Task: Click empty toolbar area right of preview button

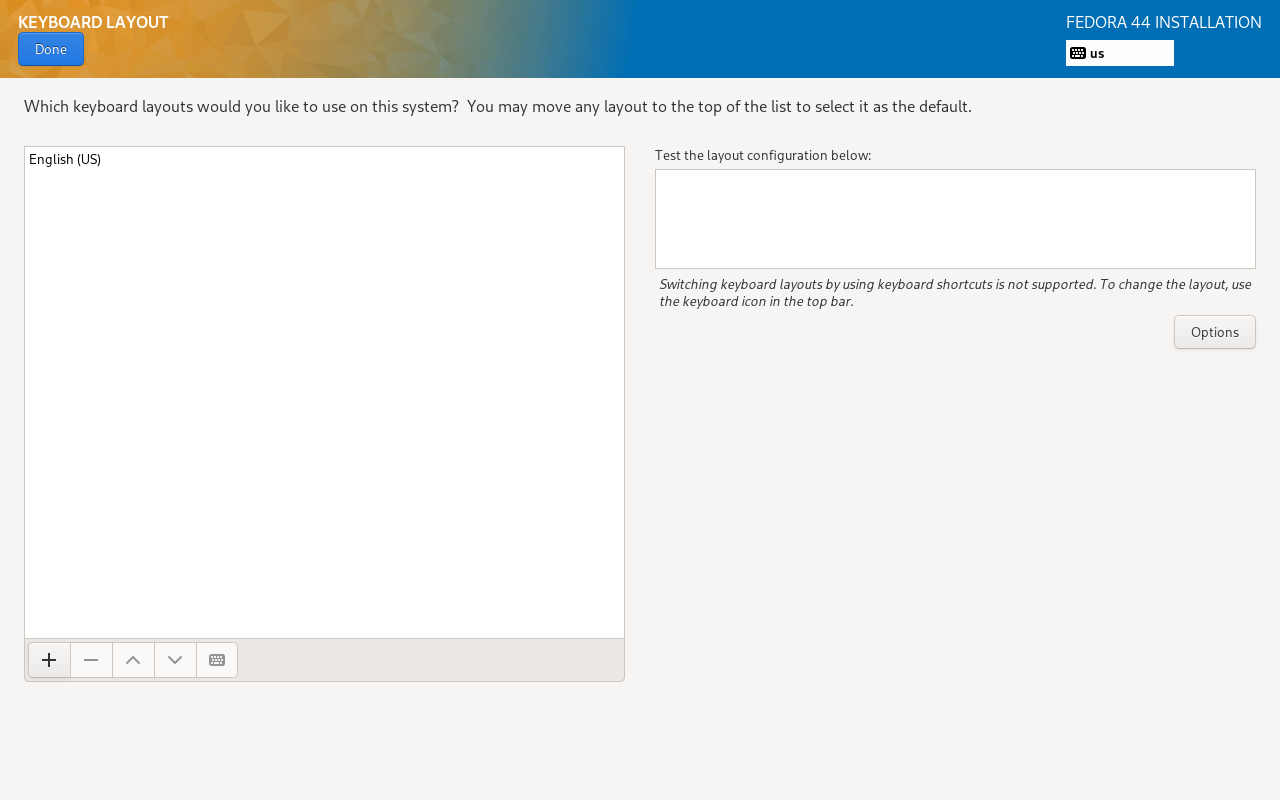Action: tap(430, 660)
